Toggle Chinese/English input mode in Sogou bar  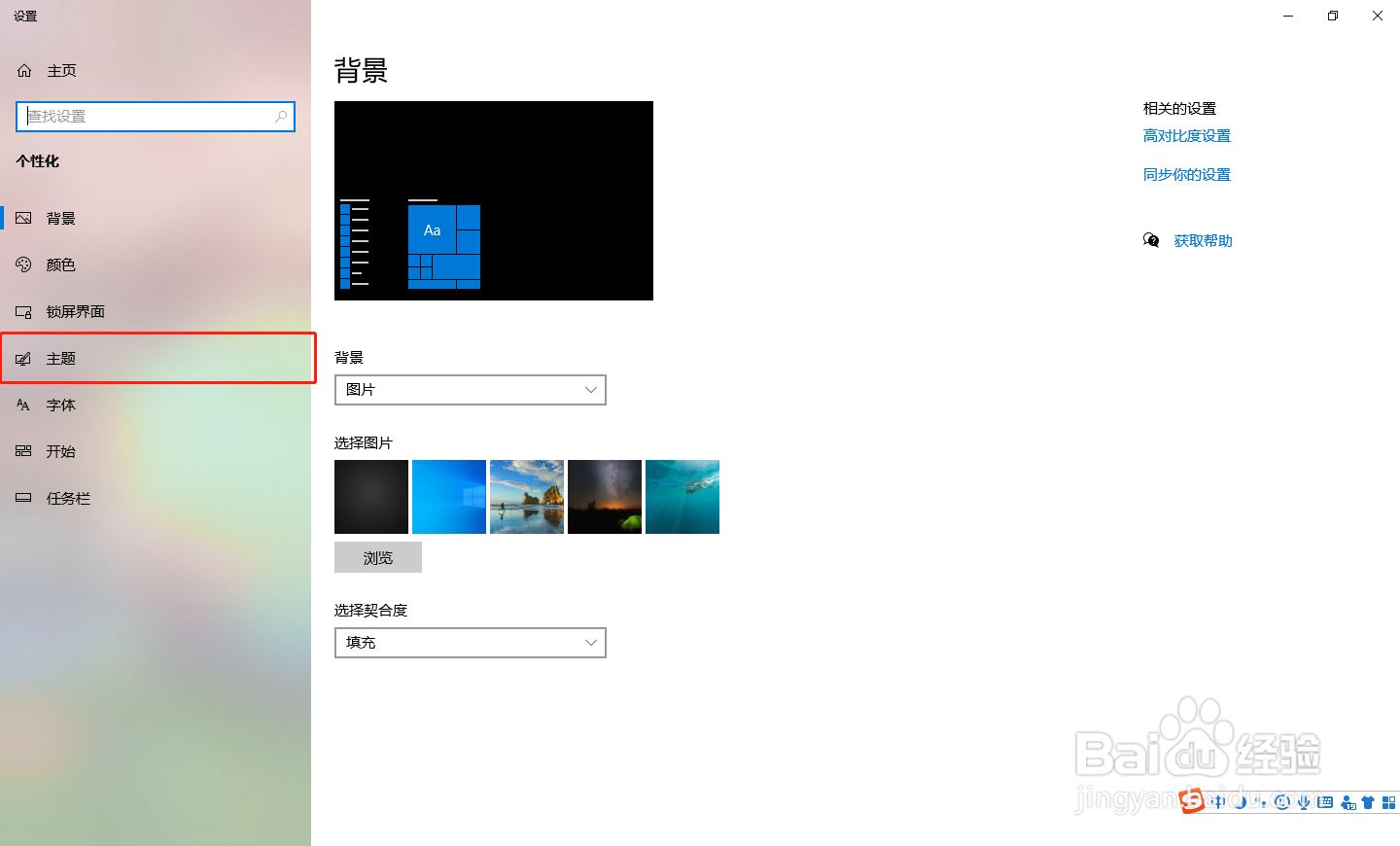tap(1217, 801)
